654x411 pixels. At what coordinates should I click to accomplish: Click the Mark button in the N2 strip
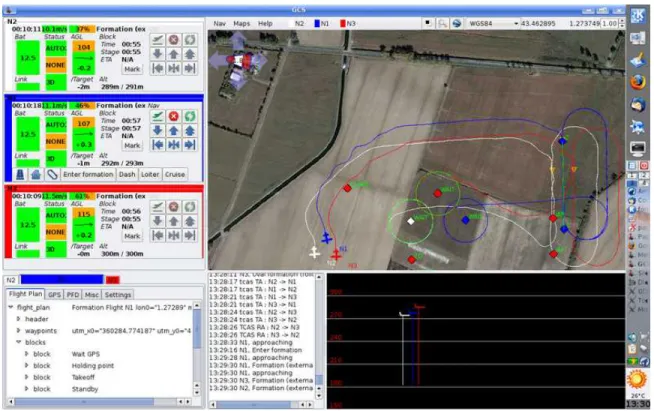pyautogui.click(x=132, y=69)
